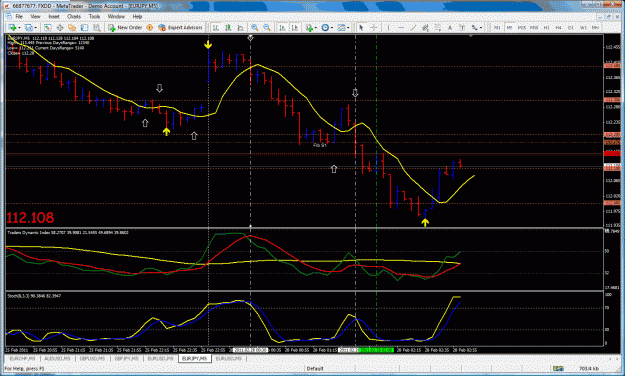Show the Market Watch window

coord(47,28)
